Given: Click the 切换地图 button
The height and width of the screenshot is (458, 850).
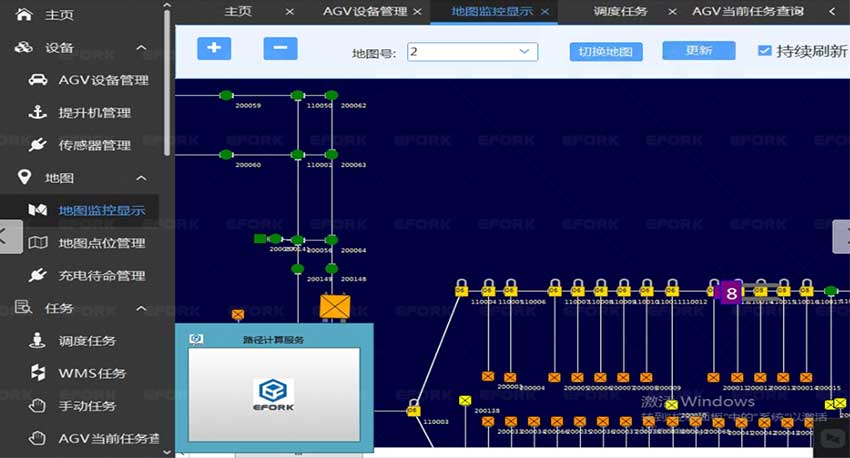Looking at the screenshot, I should 606,52.
